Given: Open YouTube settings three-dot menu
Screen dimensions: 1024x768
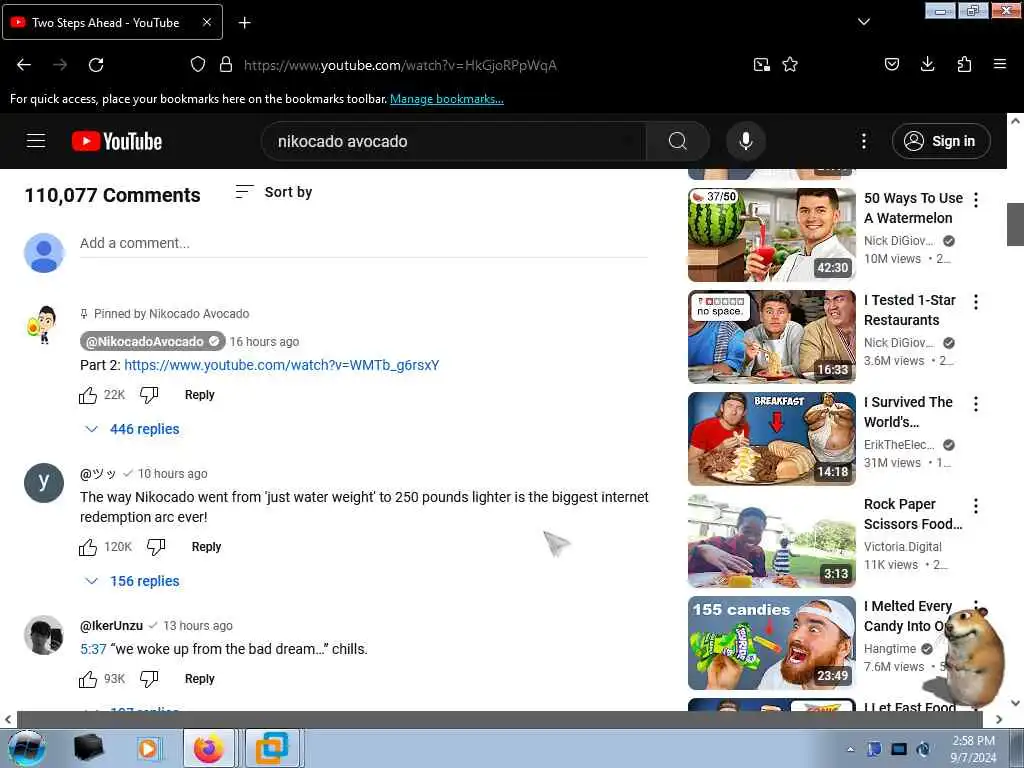Looking at the screenshot, I should [x=863, y=141].
